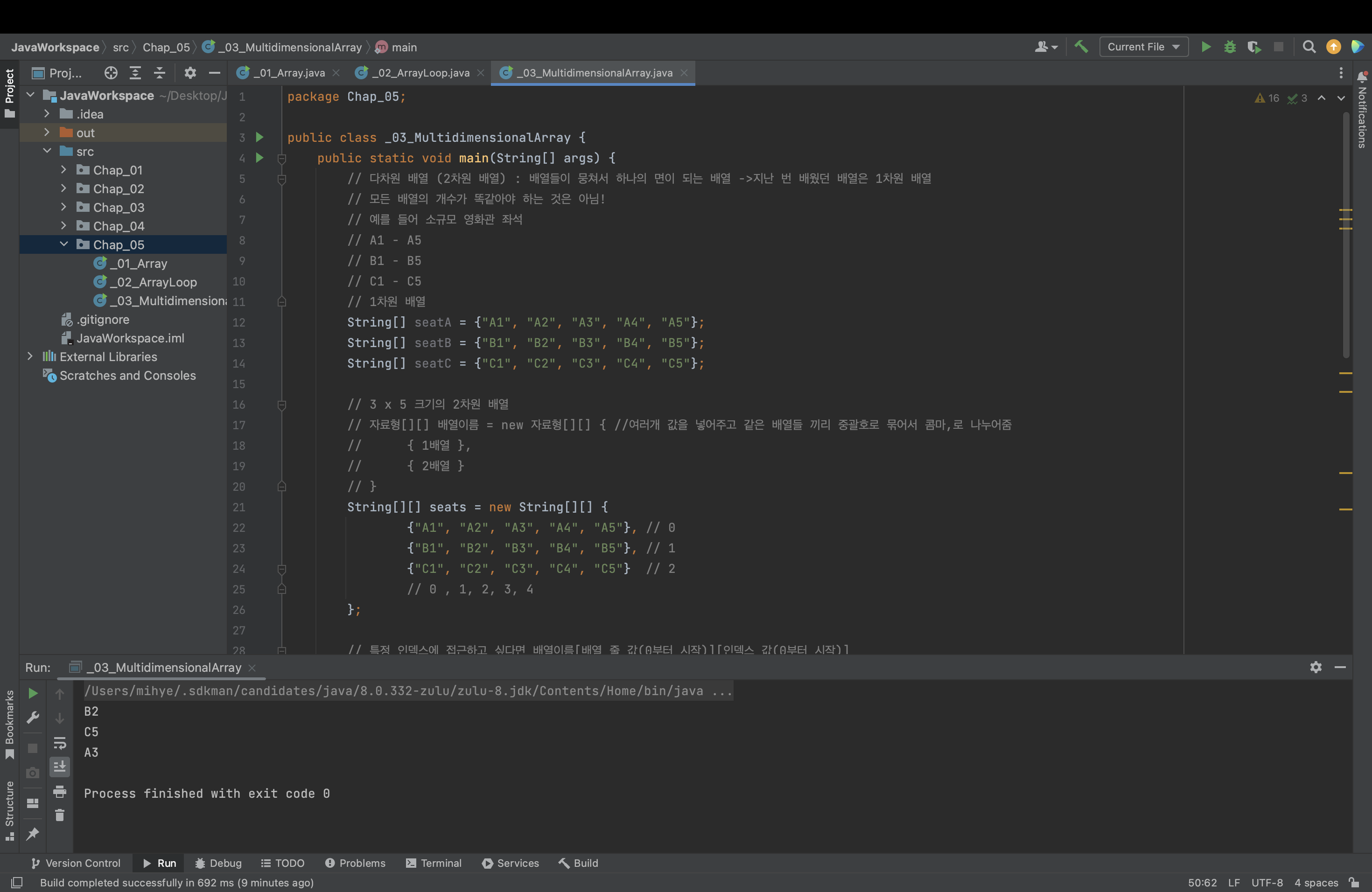Pin the Run tab
This screenshot has height=892, width=1372.
coord(33,833)
